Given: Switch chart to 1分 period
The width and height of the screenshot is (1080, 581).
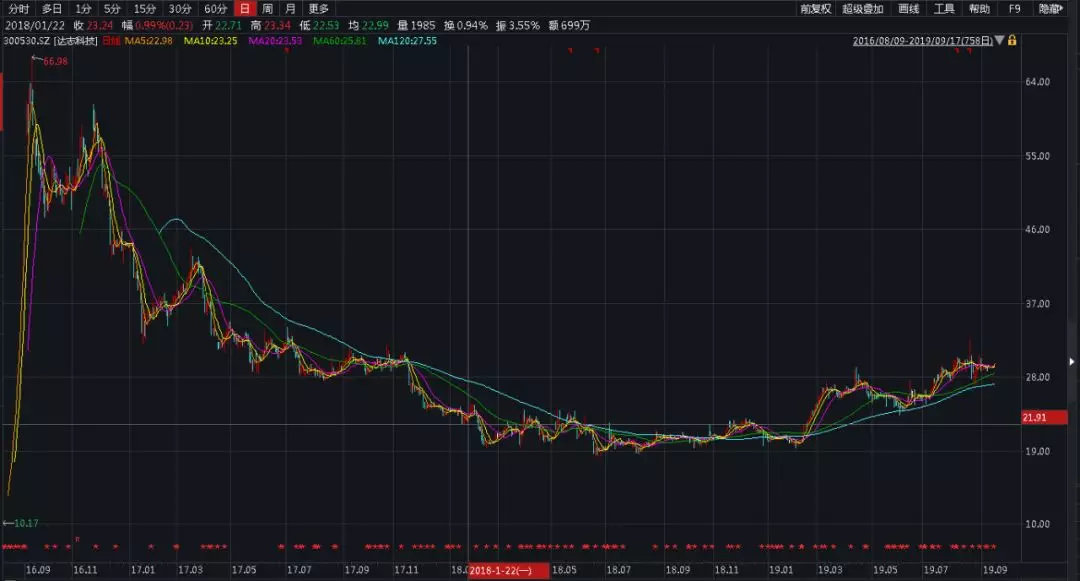Looking at the screenshot, I should 84,9.
